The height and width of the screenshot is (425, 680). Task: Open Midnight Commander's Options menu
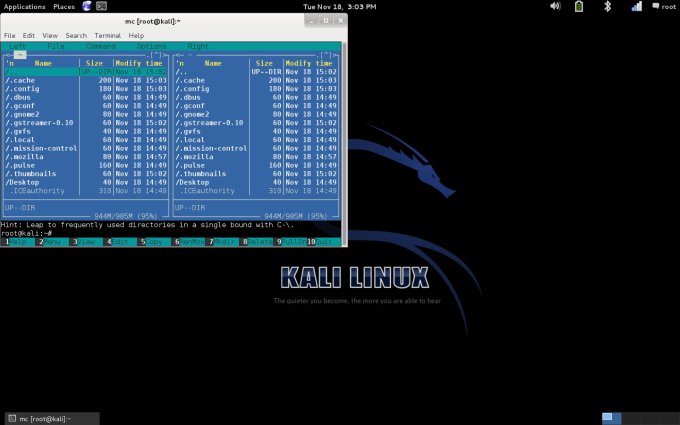click(x=151, y=46)
